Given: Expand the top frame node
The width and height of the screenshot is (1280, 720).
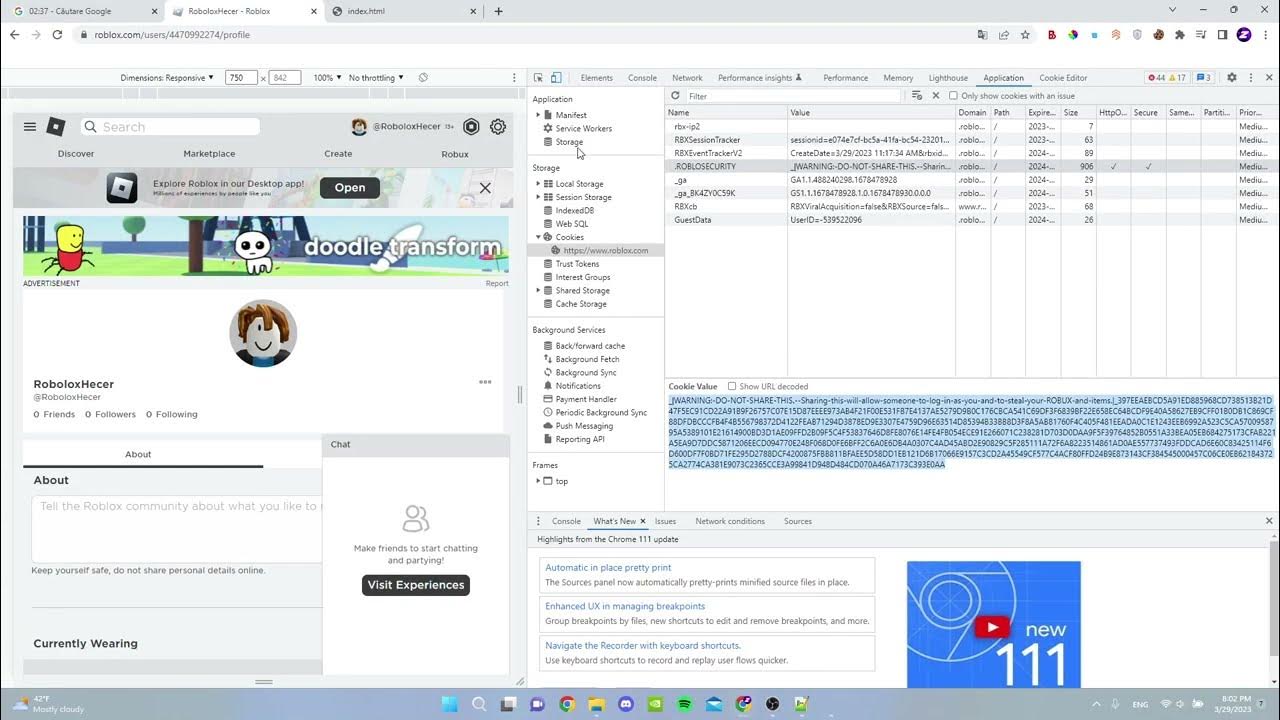Looking at the screenshot, I should tap(538, 481).
